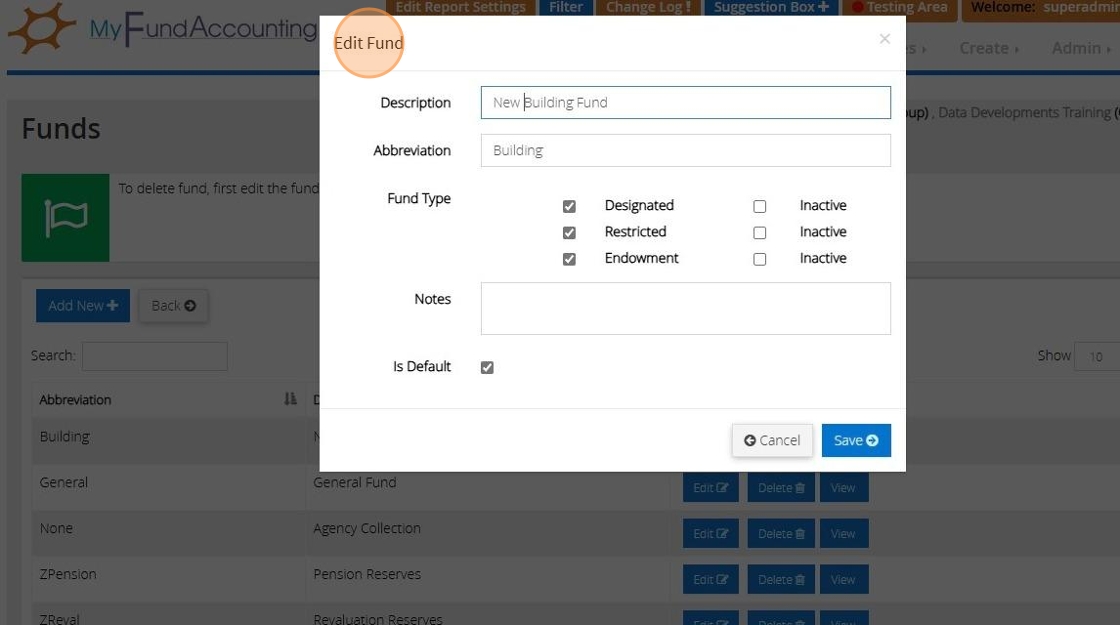Check Inactive next to Endowment

759,259
